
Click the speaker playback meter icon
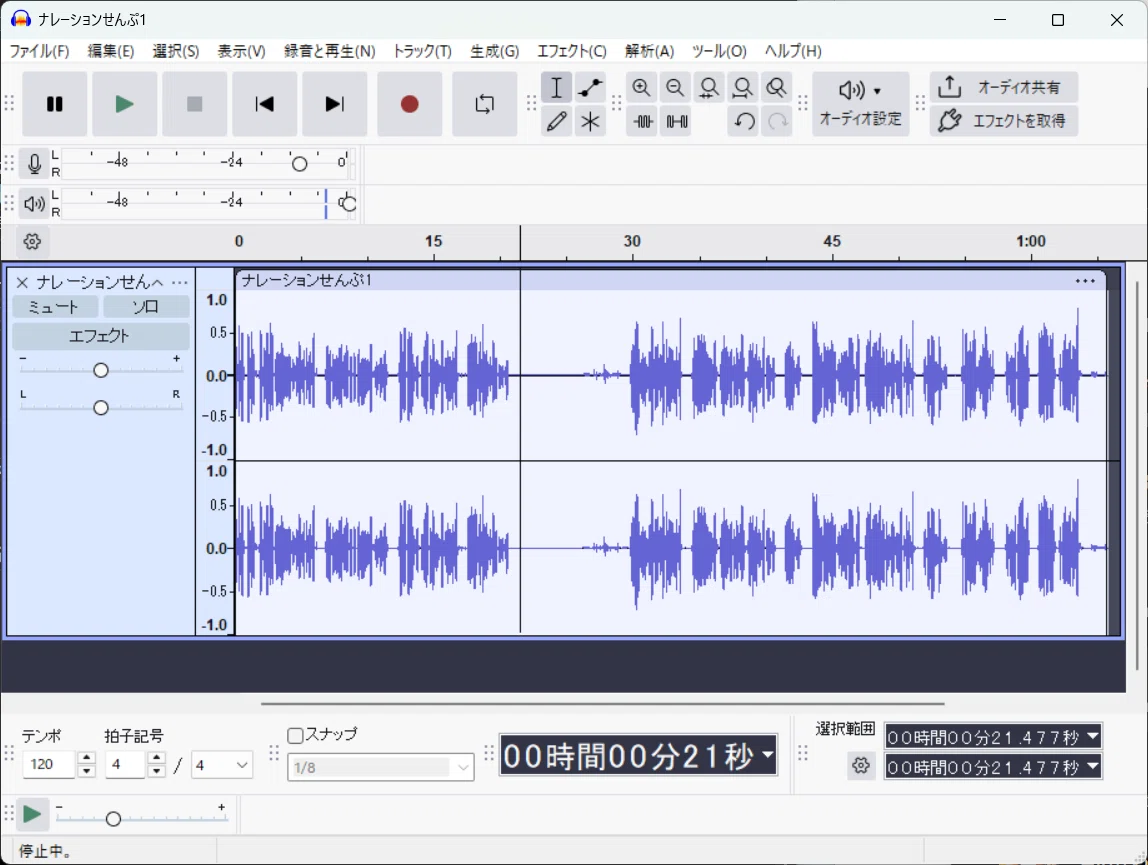pyautogui.click(x=34, y=203)
